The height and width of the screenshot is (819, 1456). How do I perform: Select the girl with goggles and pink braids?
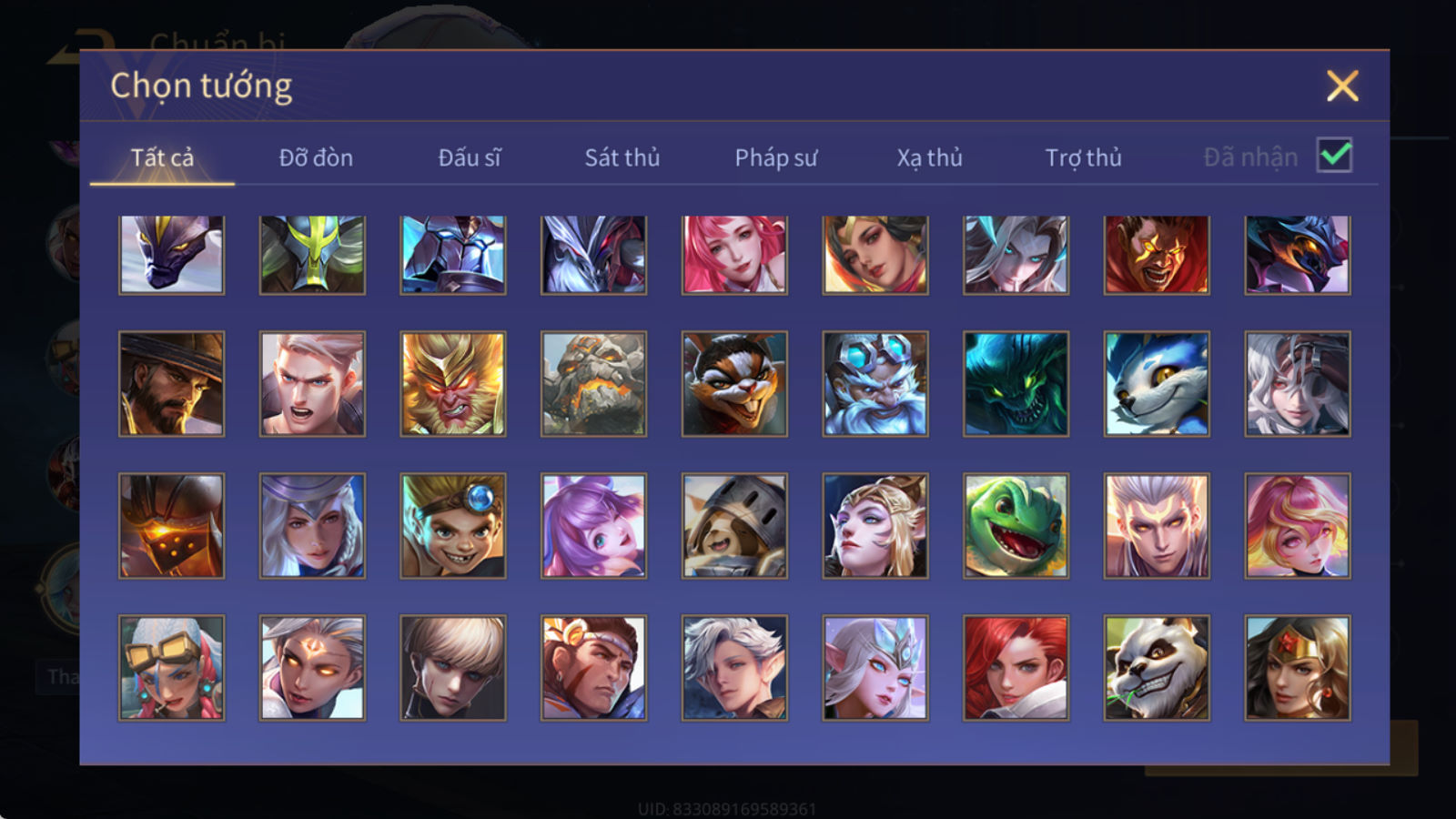click(x=171, y=668)
